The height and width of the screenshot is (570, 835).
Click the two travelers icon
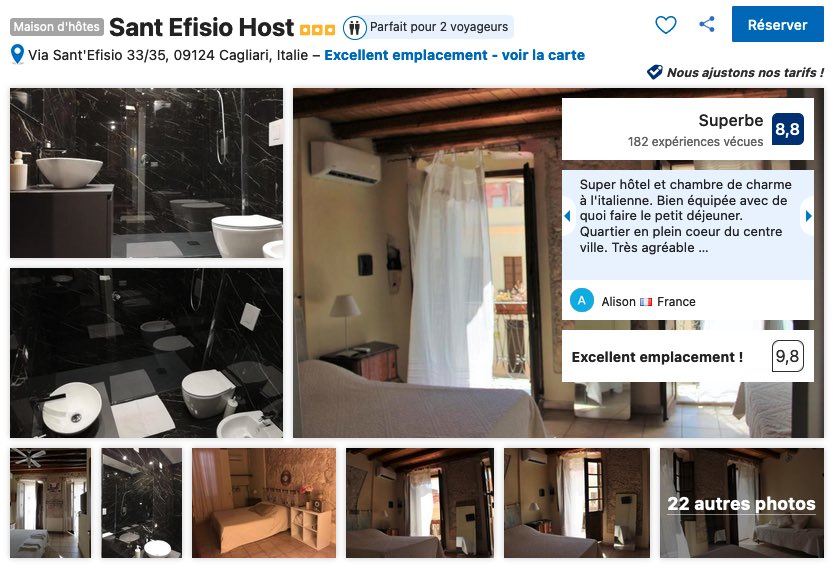(x=354, y=27)
